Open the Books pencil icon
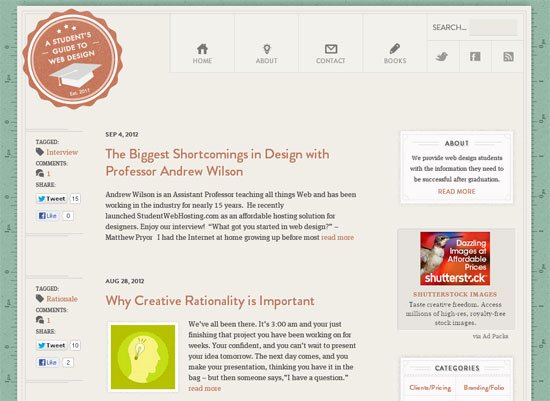The image size is (550, 401). pyautogui.click(x=395, y=49)
